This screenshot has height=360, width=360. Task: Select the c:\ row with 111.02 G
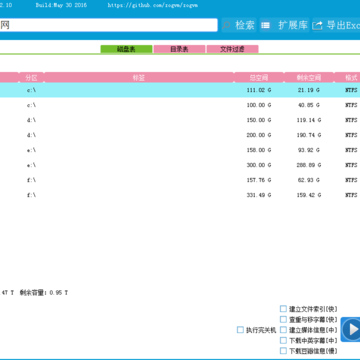(180, 90)
